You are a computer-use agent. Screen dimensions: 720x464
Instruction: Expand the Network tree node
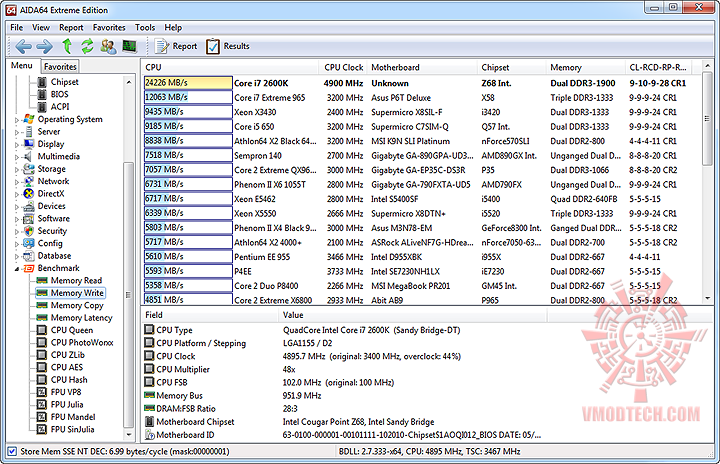17,182
